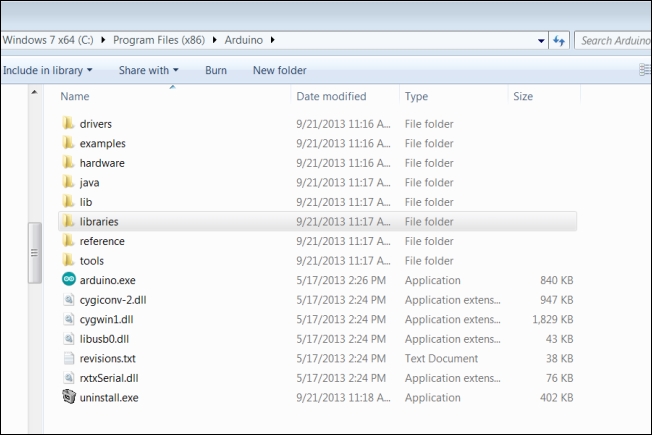Click navigation pane scrollbar up arrow
652x435 pixels.
point(35,92)
